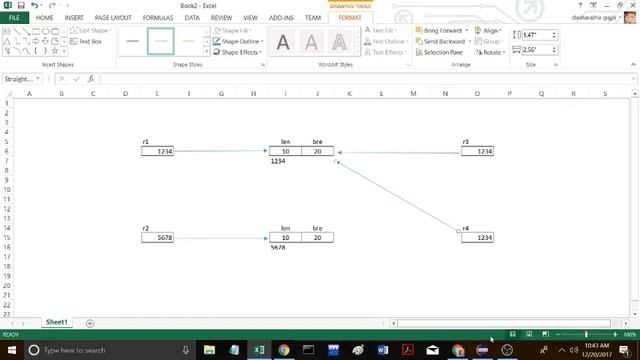
Task: Add a new sheet with plus icon
Action: [x=90, y=323]
